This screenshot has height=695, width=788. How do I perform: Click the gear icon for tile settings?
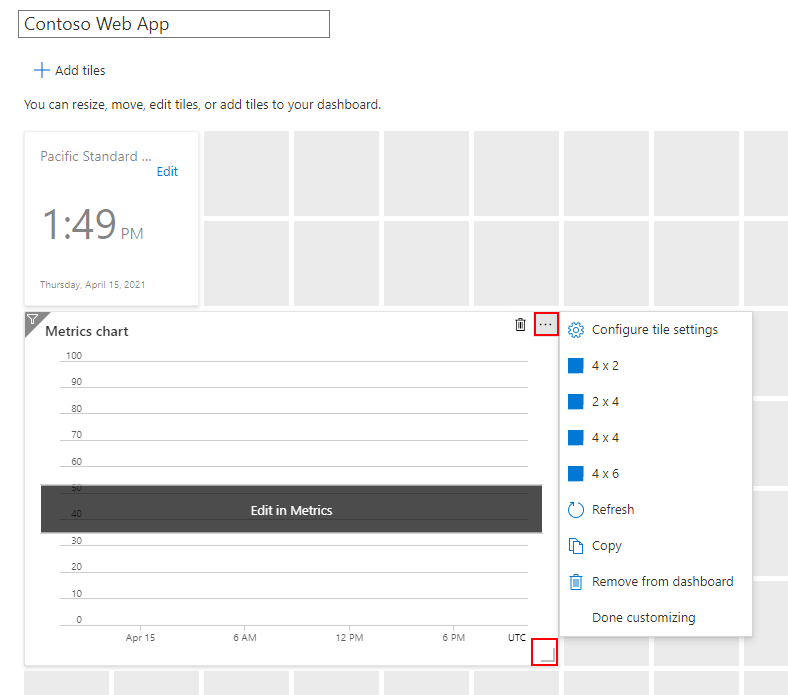point(575,330)
